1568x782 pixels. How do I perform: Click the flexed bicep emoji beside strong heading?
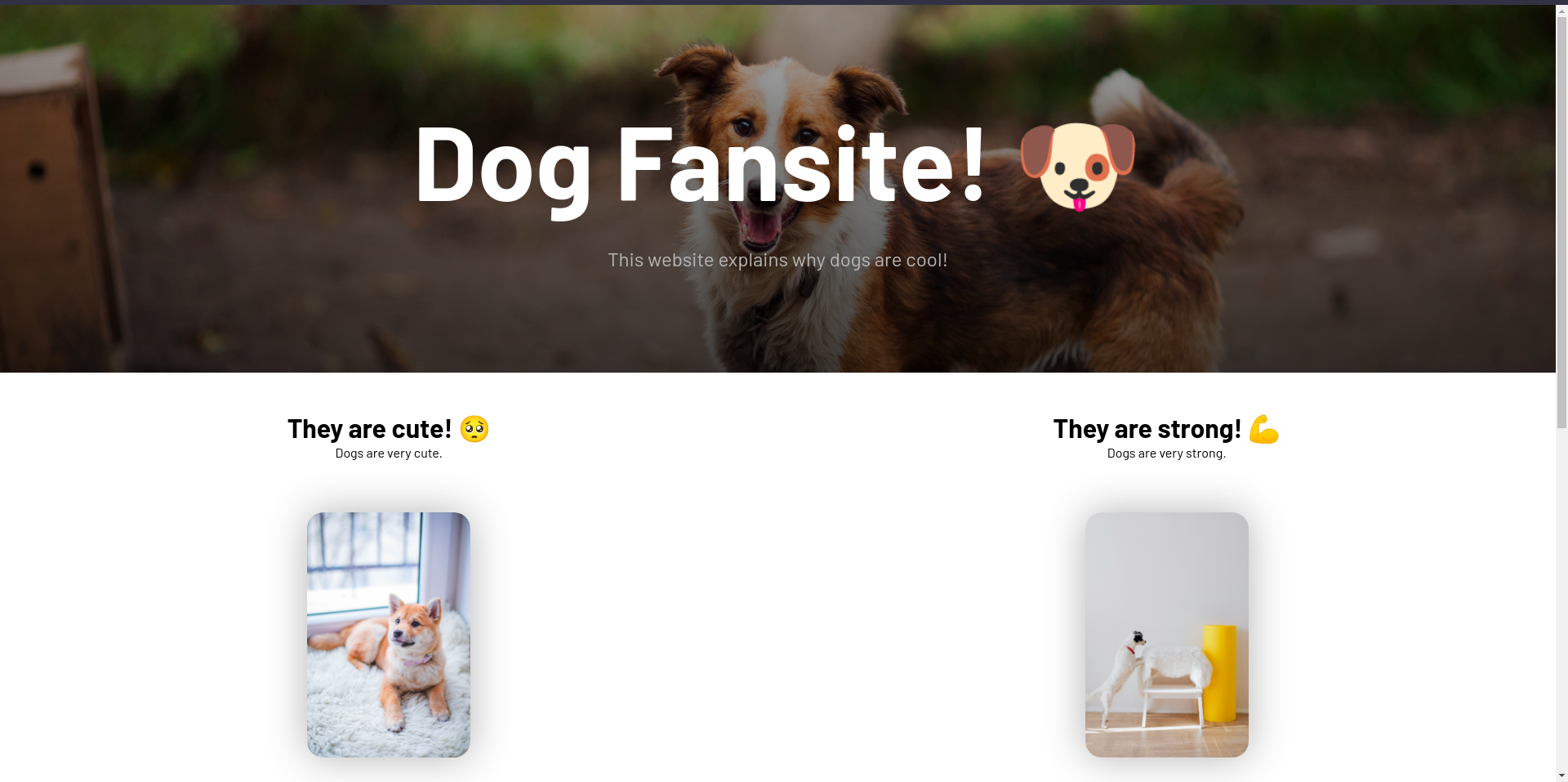click(1263, 429)
